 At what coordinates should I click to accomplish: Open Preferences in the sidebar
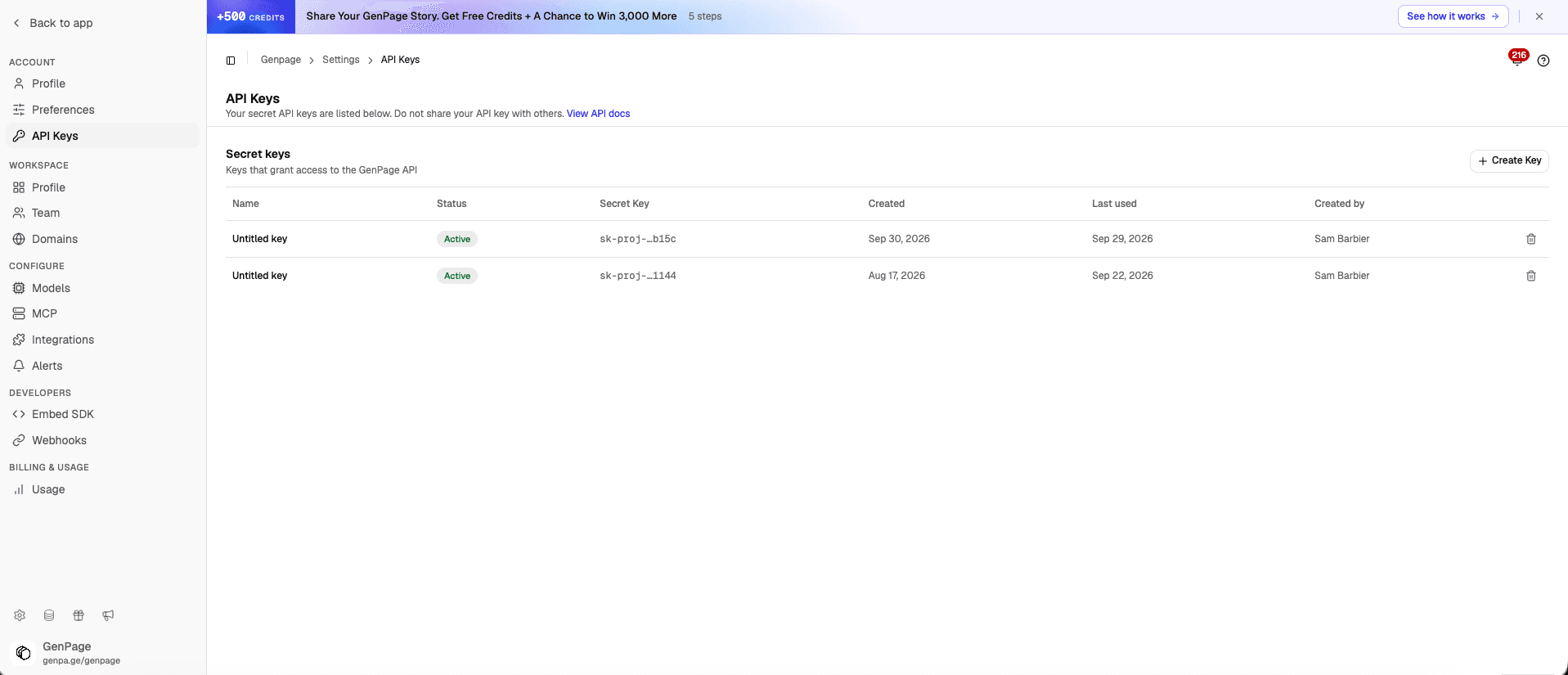coord(102,110)
